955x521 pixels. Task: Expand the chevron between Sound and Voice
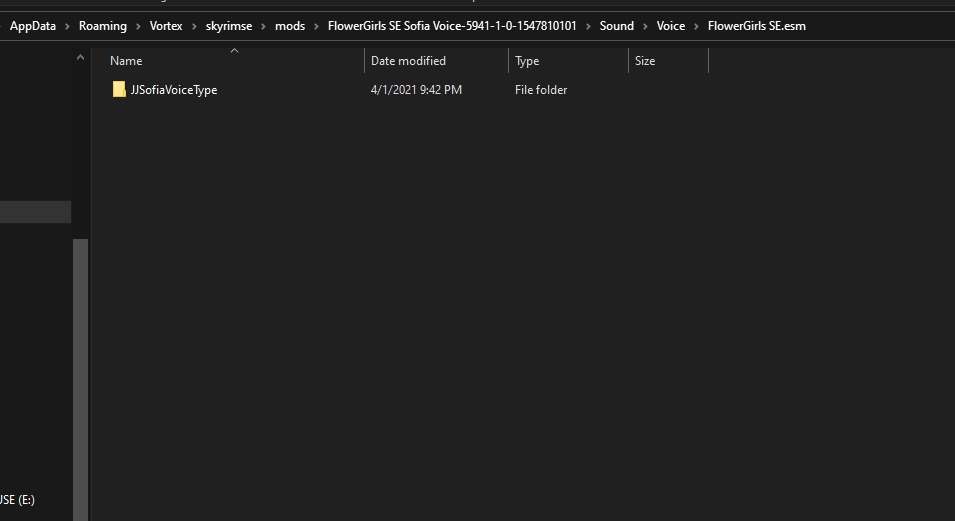pos(645,26)
